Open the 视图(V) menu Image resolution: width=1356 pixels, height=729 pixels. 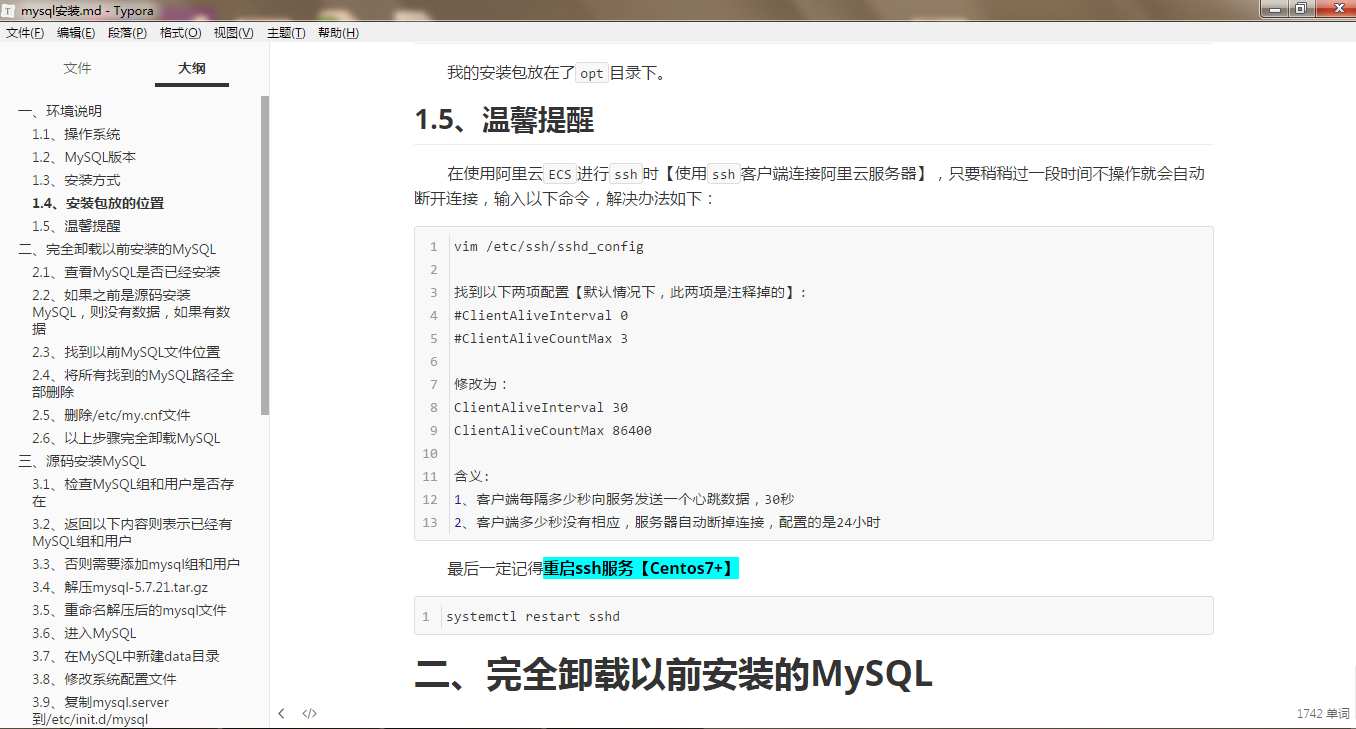233,32
